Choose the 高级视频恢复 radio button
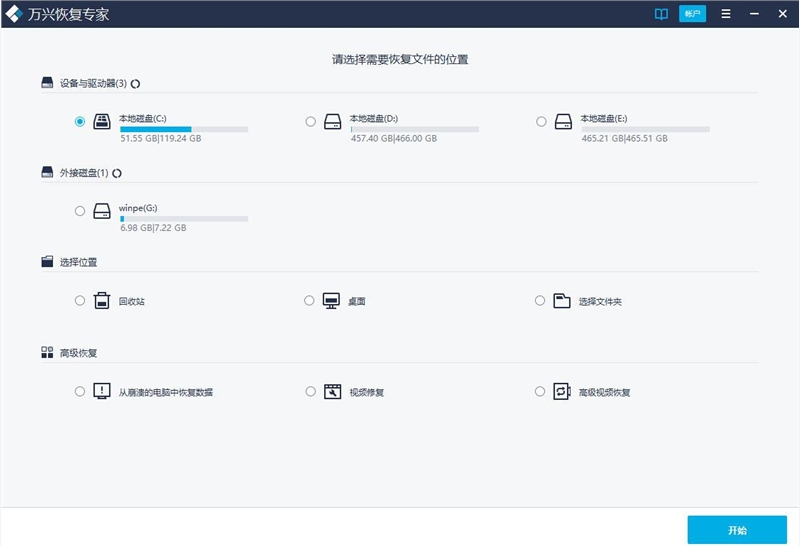 click(x=540, y=391)
